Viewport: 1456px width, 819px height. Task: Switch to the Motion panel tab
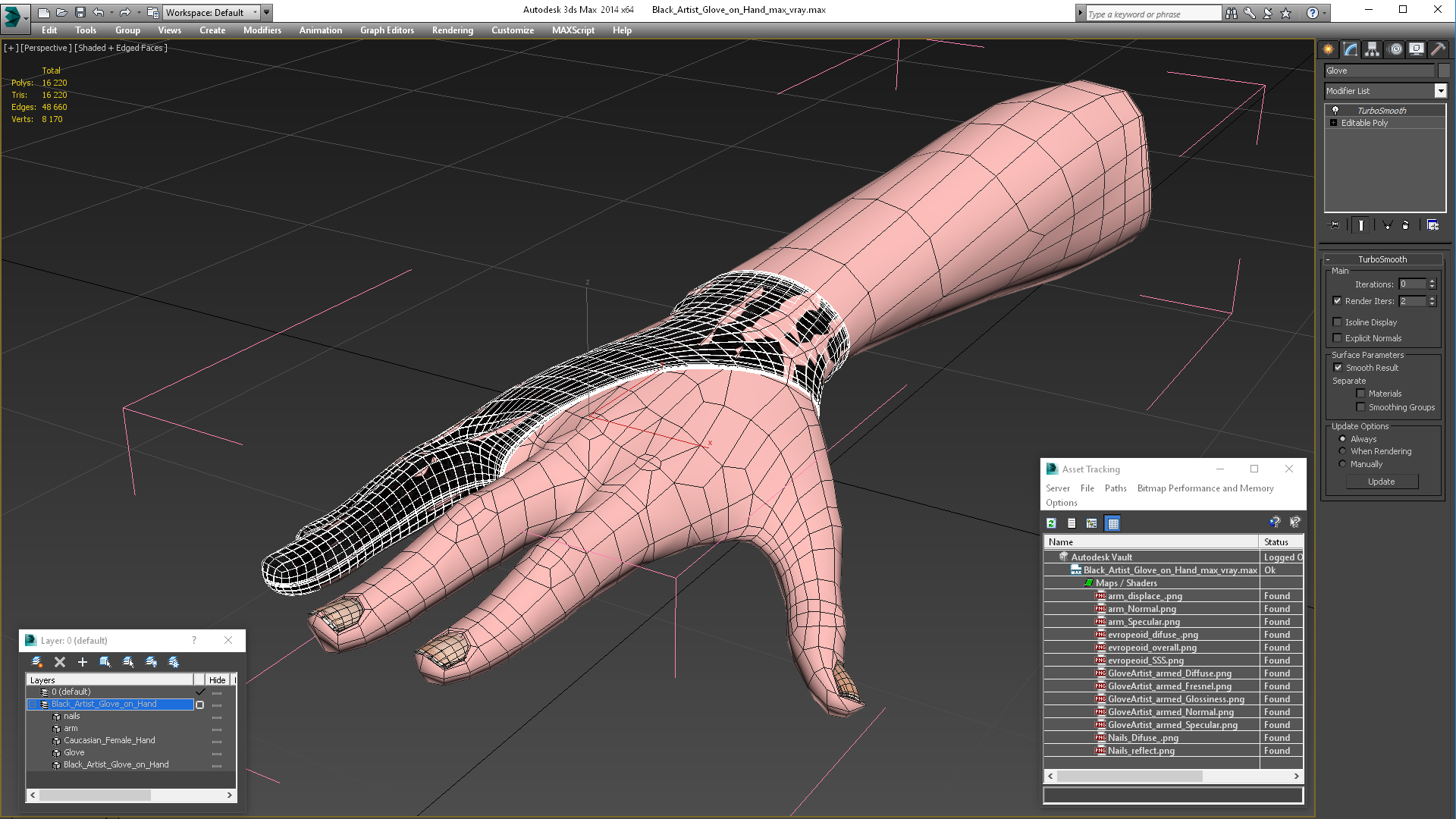[1395, 49]
